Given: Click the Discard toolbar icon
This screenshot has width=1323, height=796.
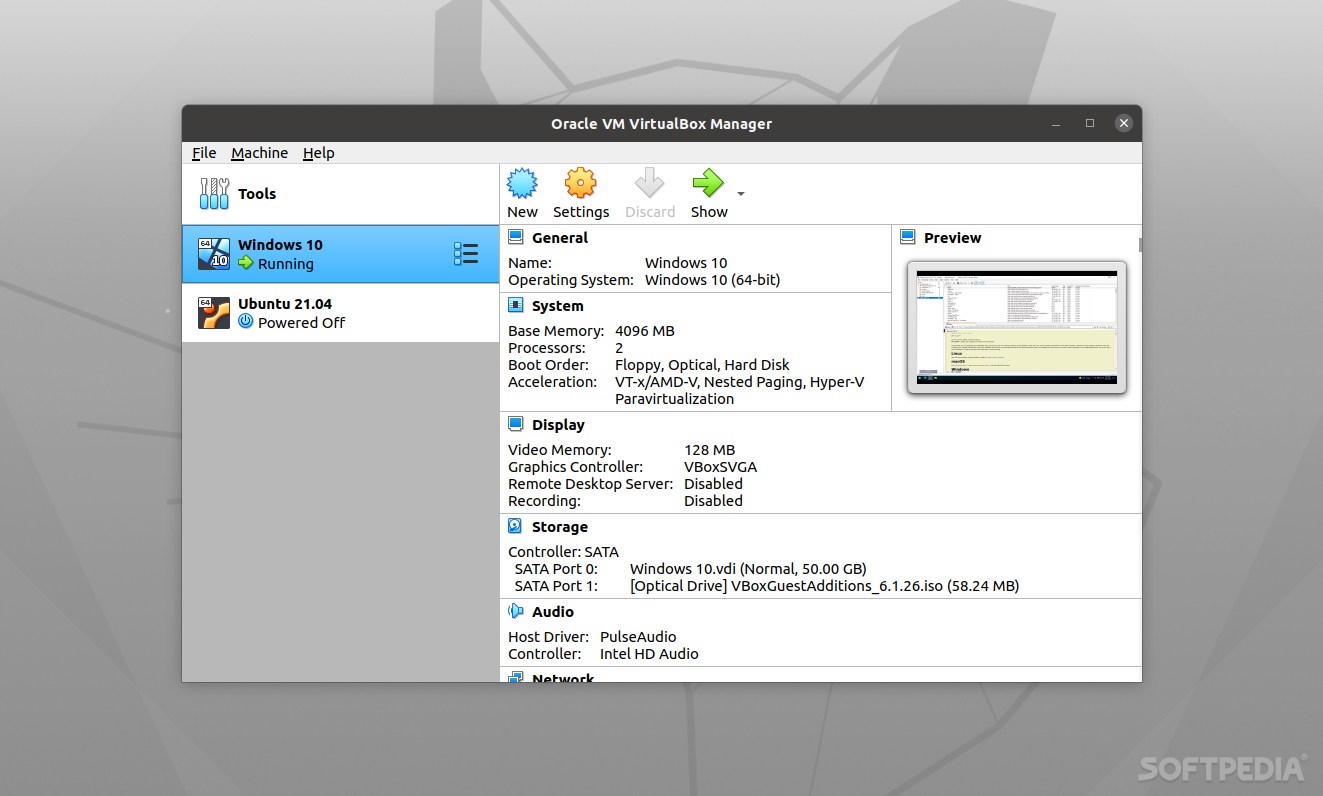Looking at the screenshot, I should tap(650, 183).
